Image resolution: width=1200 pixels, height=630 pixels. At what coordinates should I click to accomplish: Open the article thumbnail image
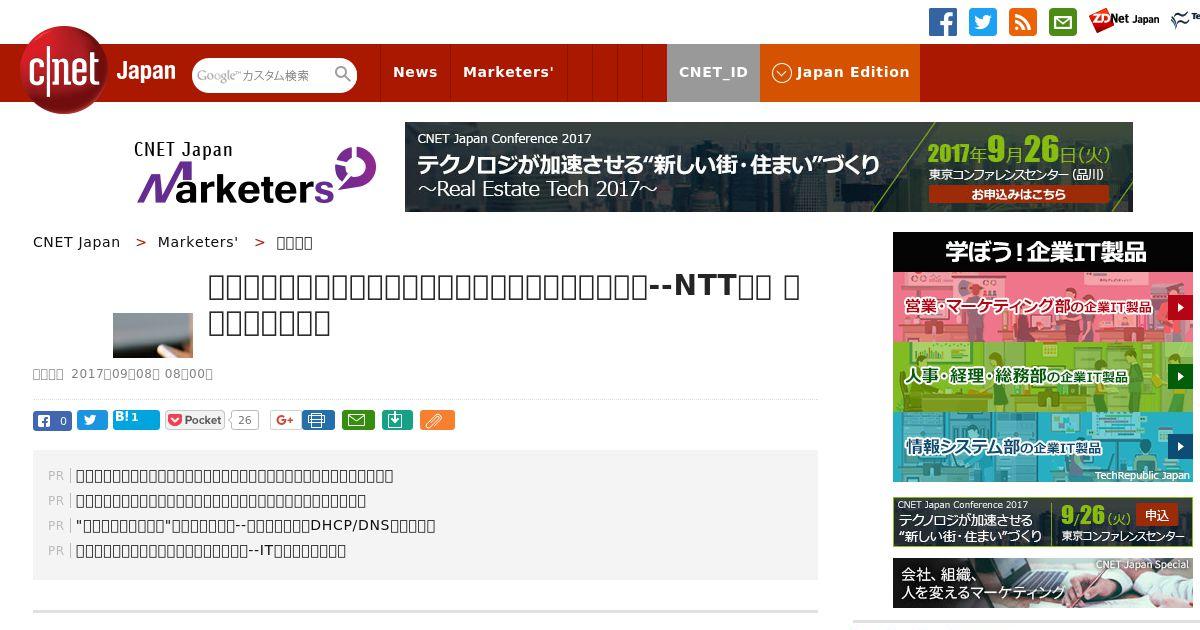[153, 335]
